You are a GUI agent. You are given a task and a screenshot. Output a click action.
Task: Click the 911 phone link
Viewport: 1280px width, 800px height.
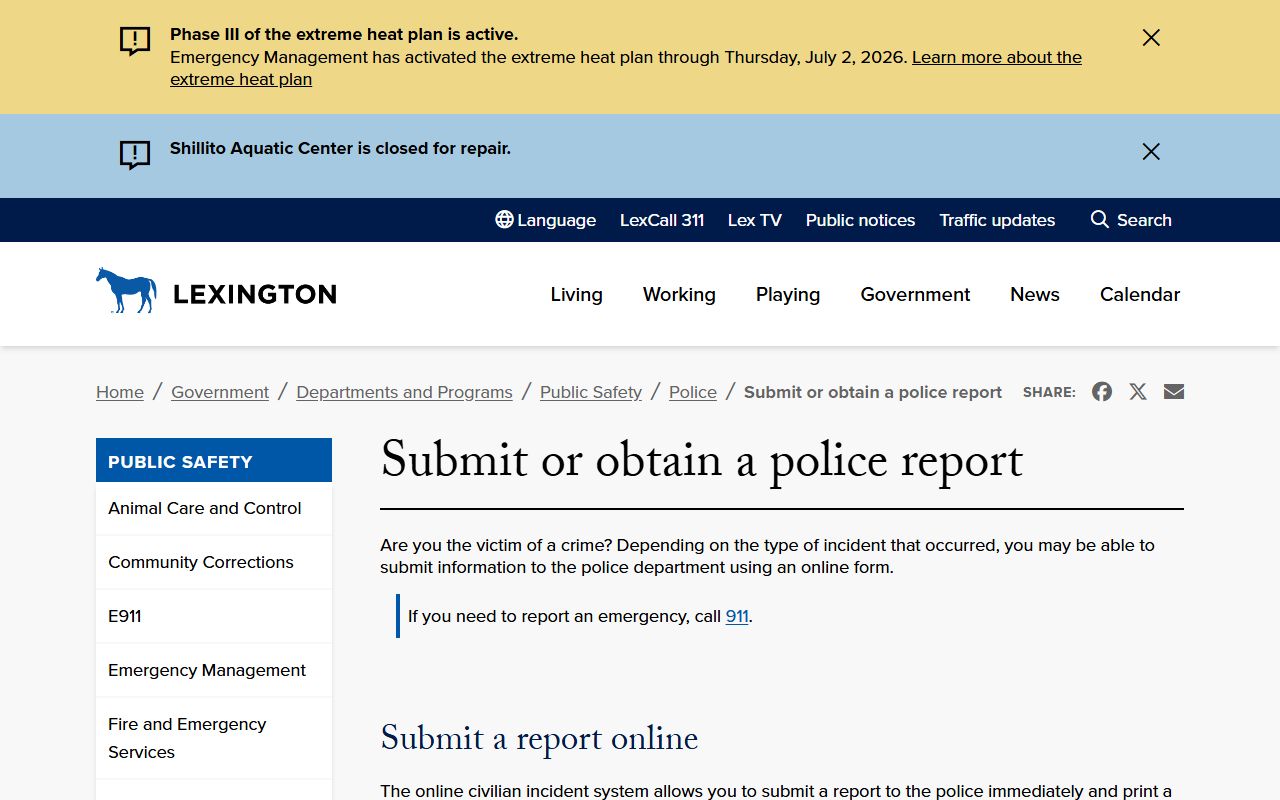737,616
